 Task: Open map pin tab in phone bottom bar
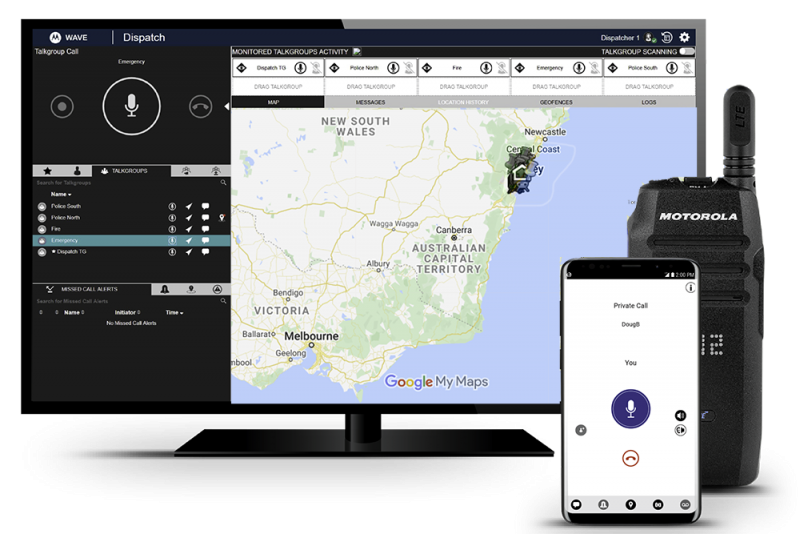(x=631, y=504)
